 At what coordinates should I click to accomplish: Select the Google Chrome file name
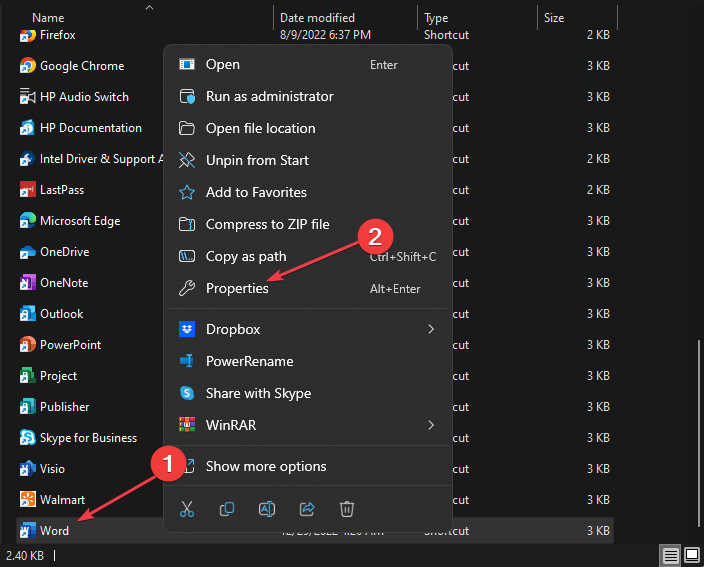[x=82, y=66]
